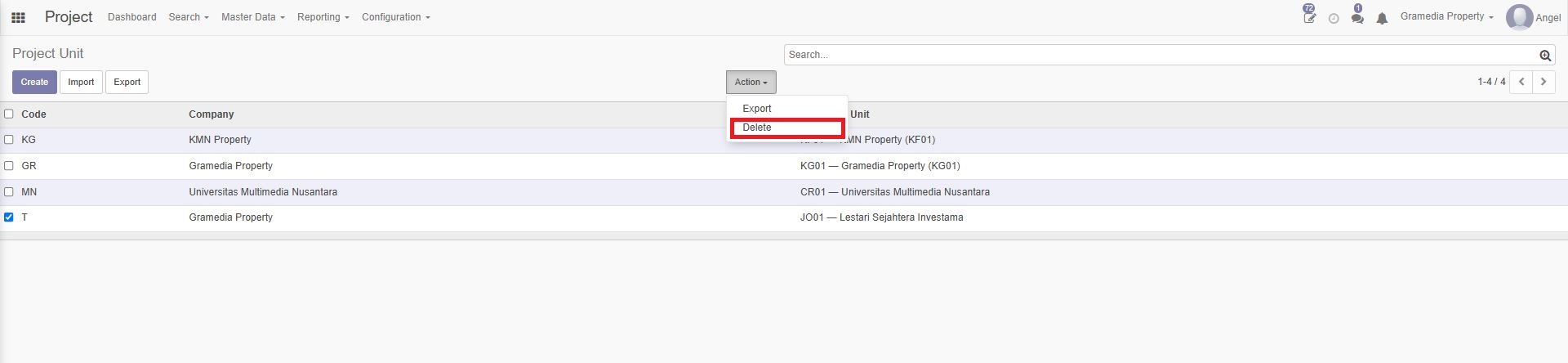This screenshot has height=363, width=1568.
Task: Toggle the select-all header checkbox
Action: coord(9,114)
